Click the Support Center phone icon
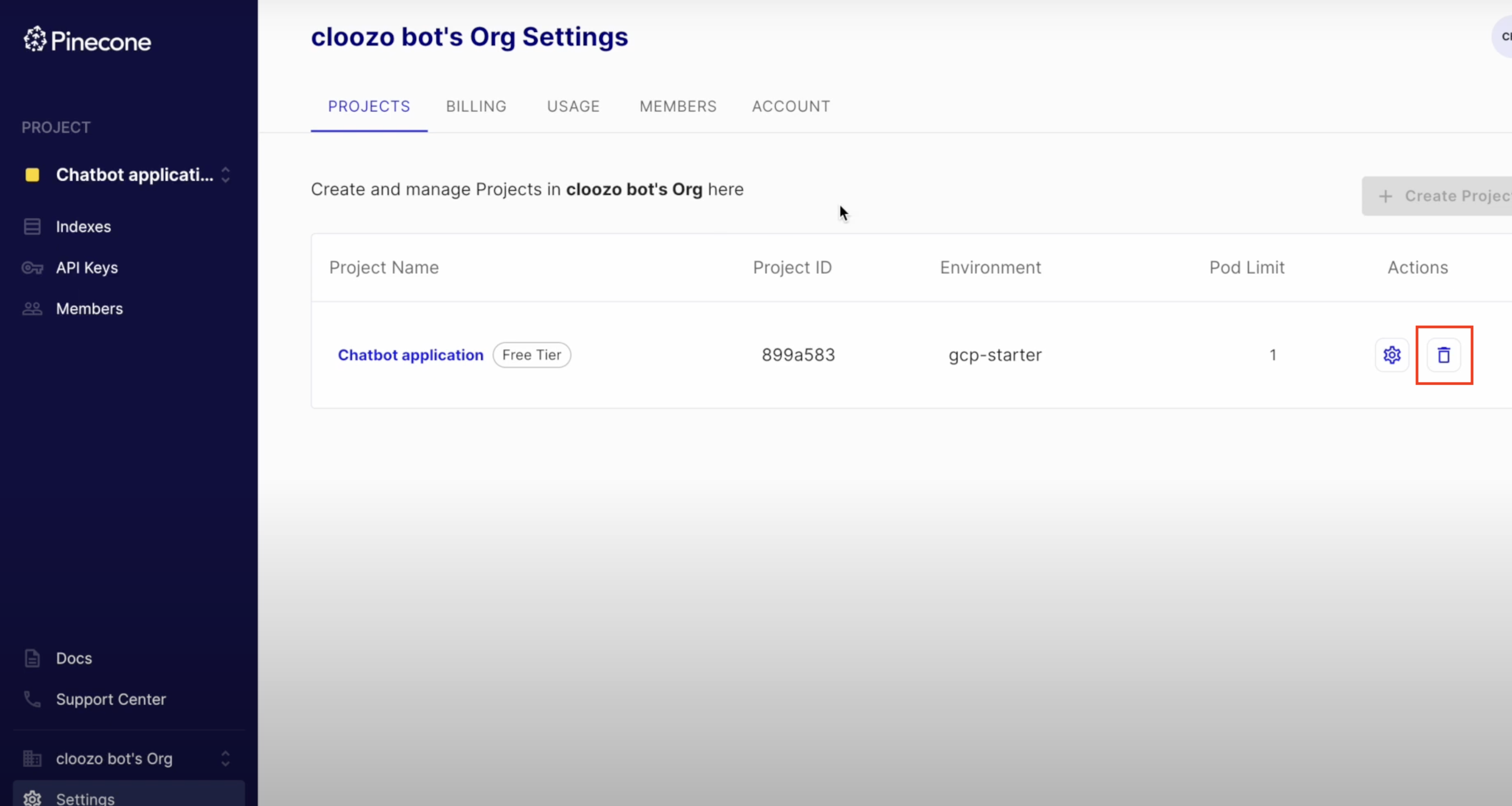 32,699
